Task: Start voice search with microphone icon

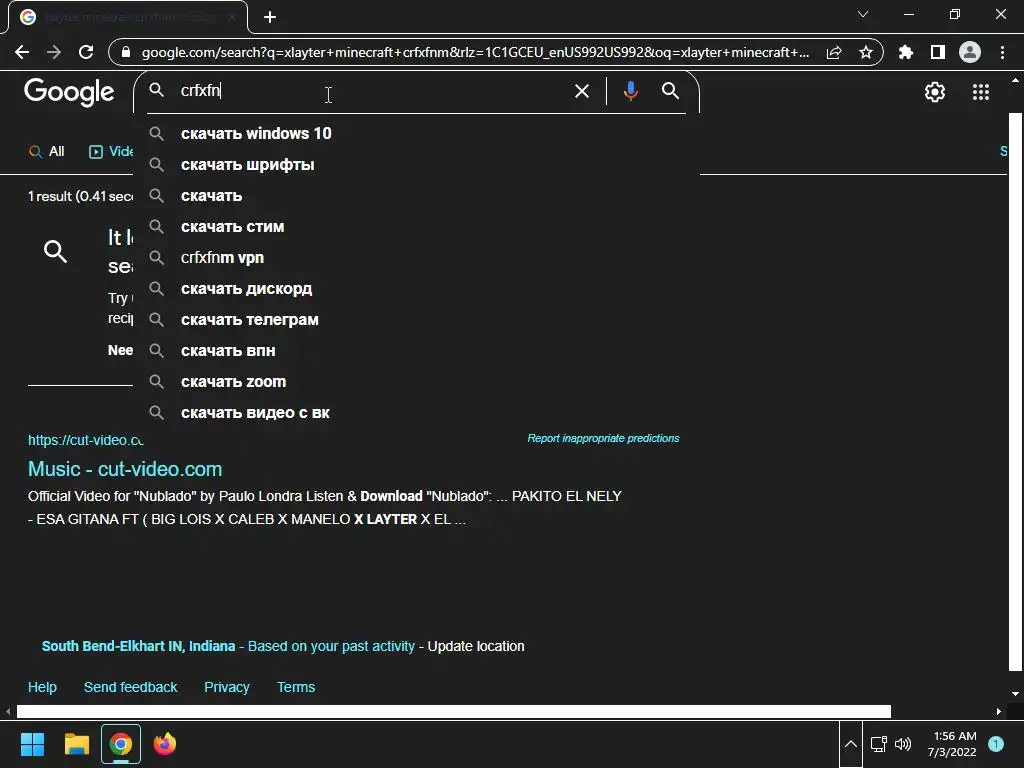Action: pyautogui.click(x=630, y=91)
